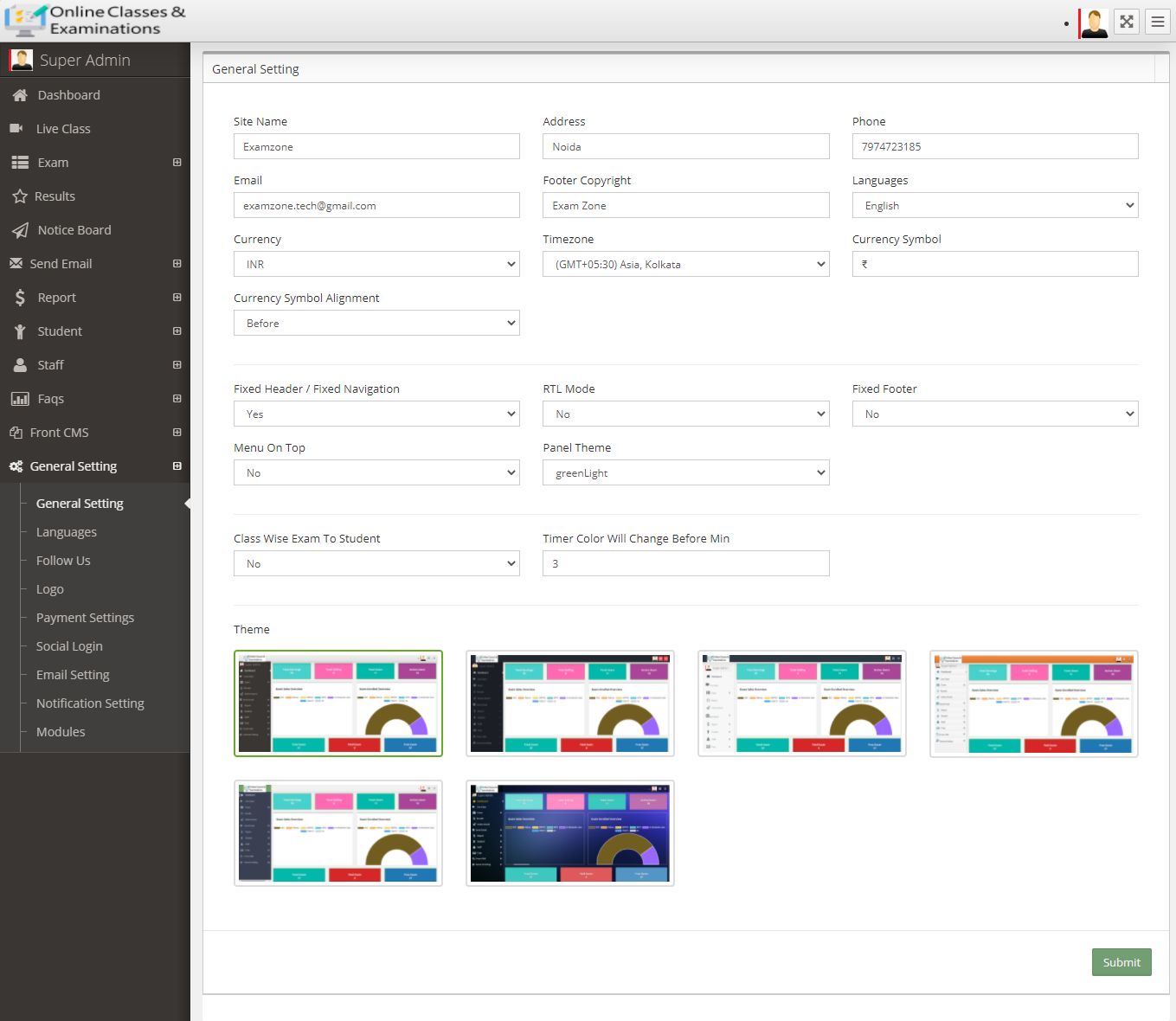Click the Notice Board paper plane icon

20,230
